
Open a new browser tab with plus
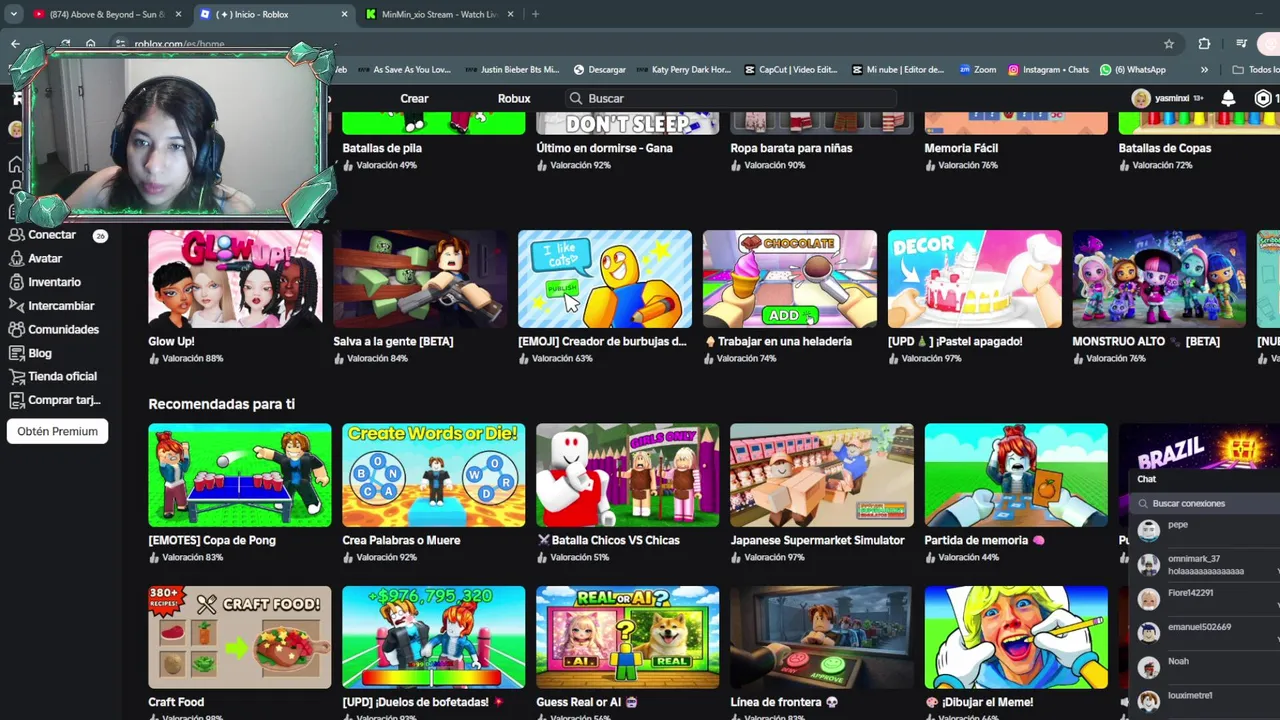535,14
